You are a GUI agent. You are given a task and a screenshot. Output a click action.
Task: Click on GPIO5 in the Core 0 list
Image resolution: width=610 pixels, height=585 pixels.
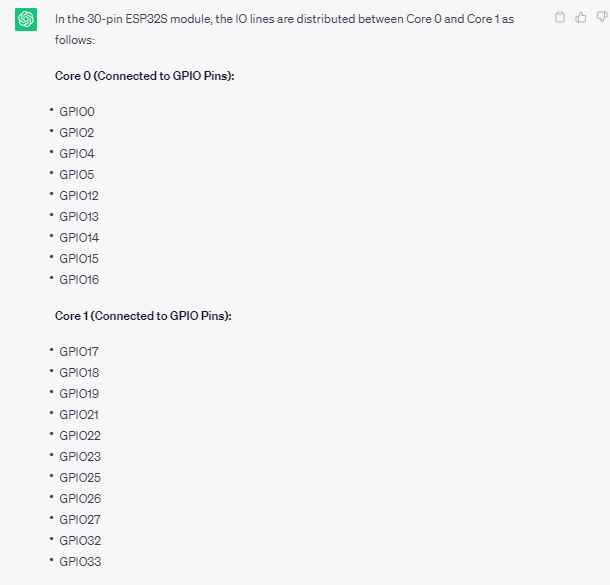[x=77, y=175]
